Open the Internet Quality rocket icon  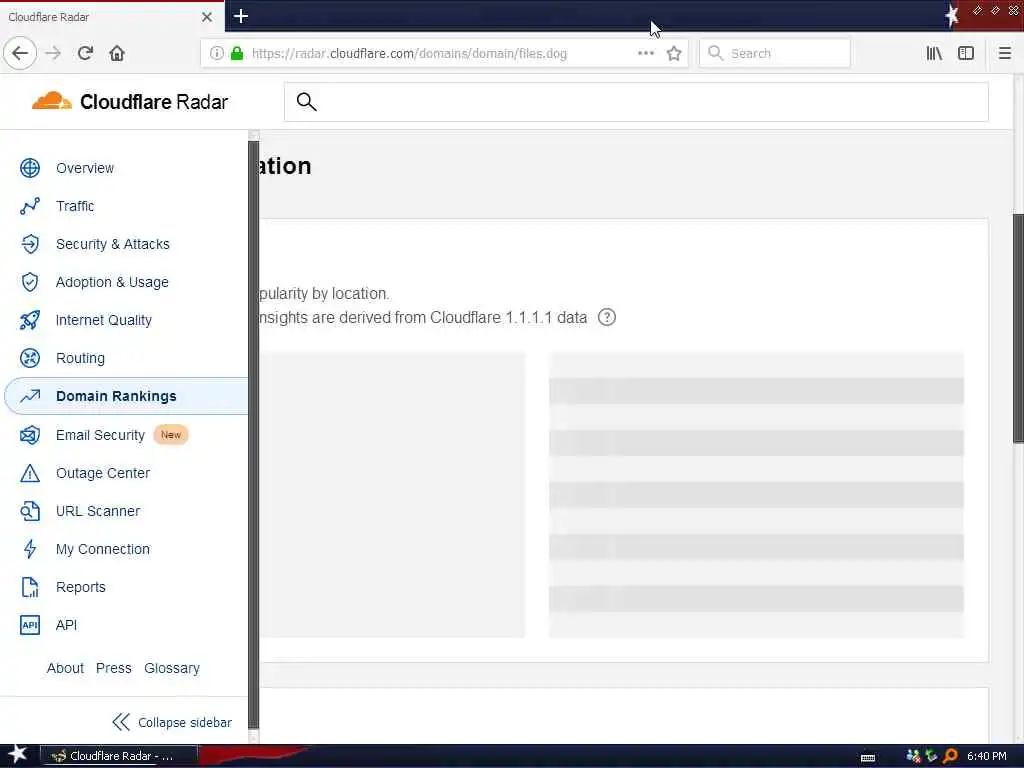click(x=30, y=320)
